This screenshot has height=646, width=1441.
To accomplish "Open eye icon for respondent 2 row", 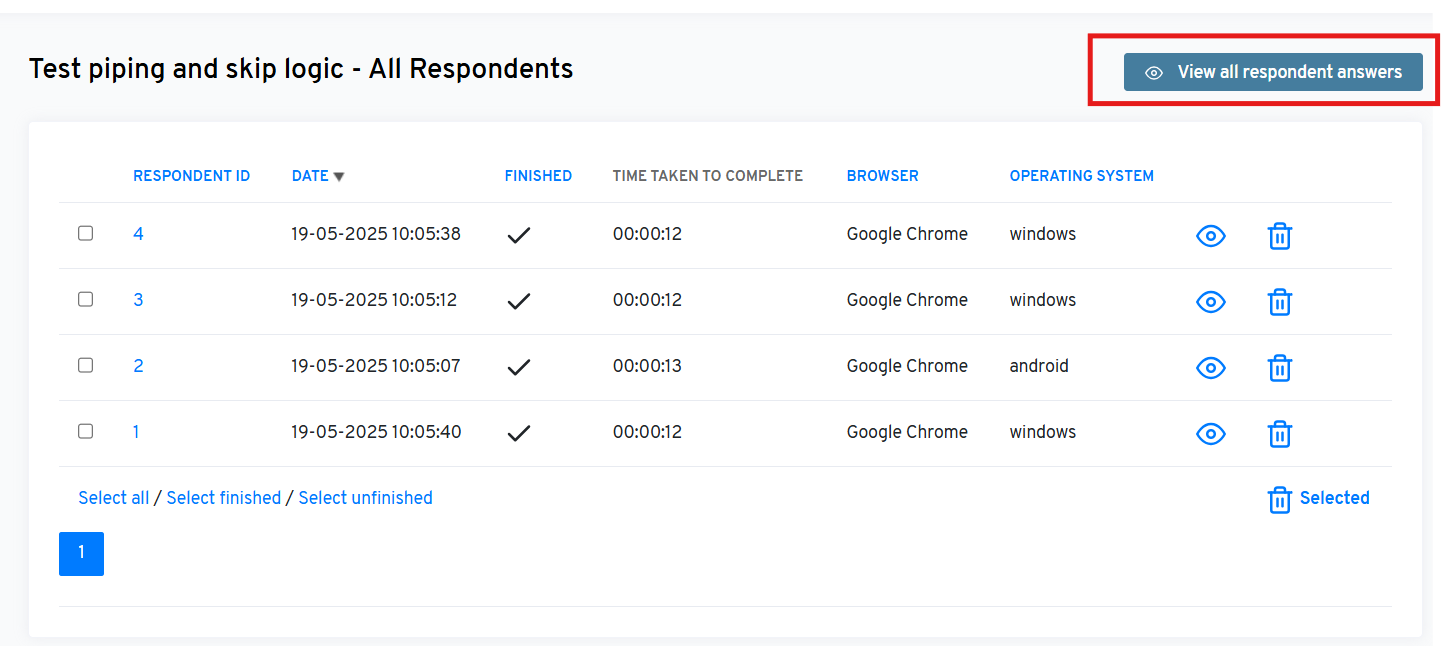I will coord(1210,368).
